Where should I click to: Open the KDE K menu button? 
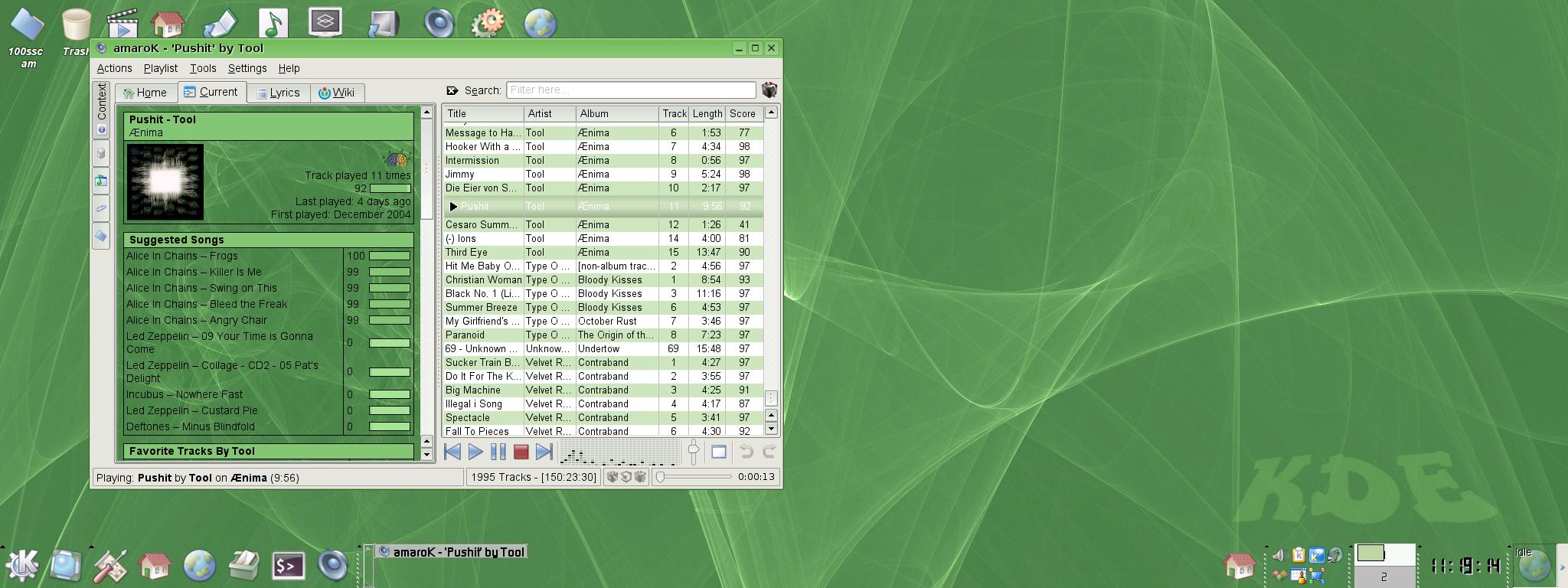pyautogui.click(x=22, y=565)
